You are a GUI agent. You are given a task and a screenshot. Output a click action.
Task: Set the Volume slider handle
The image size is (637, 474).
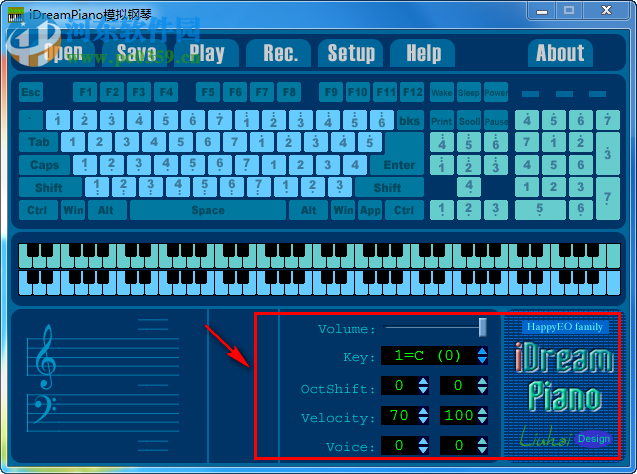pyautogui.click(x=483, y=327)
